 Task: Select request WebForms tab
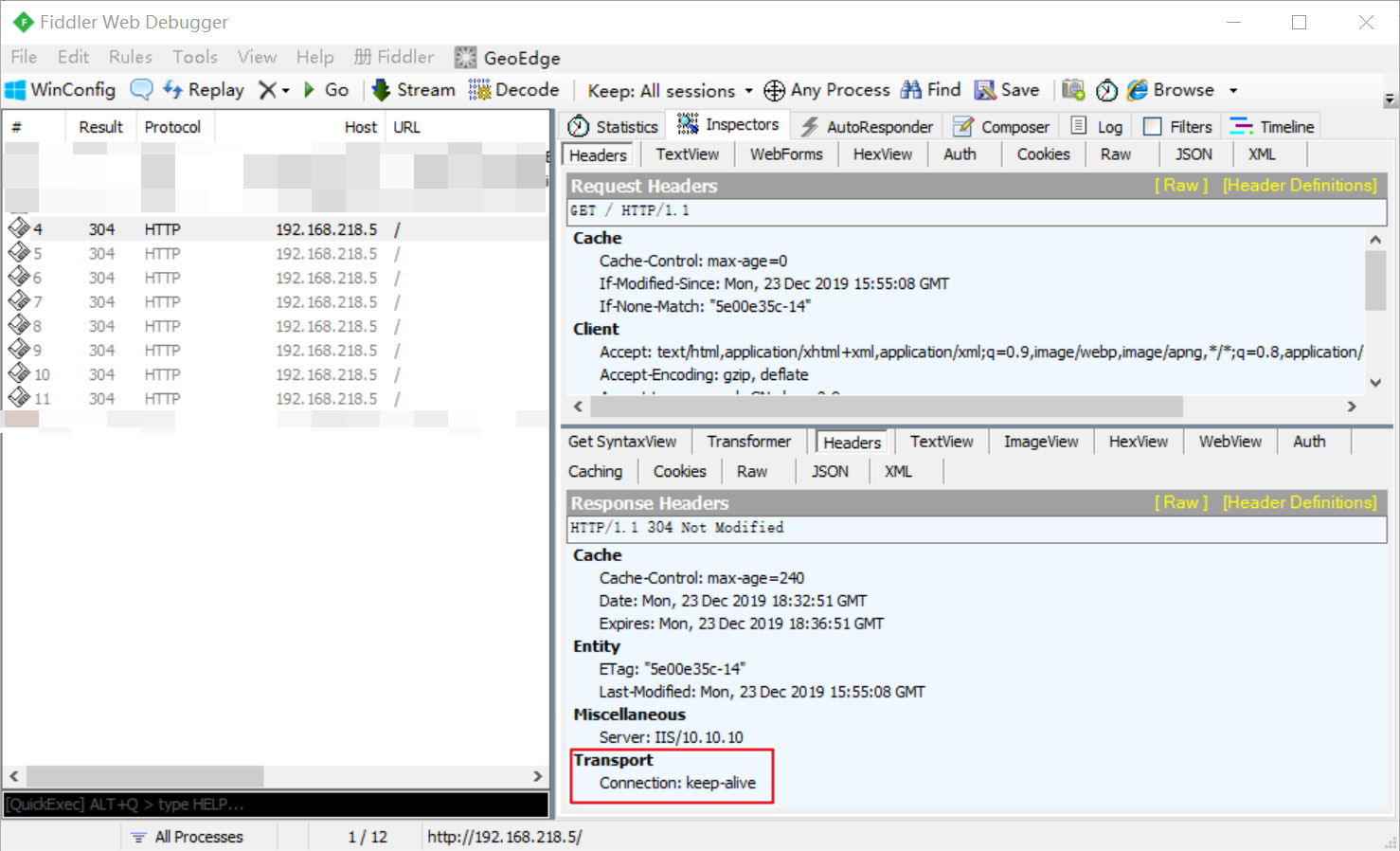pos(786,154)
